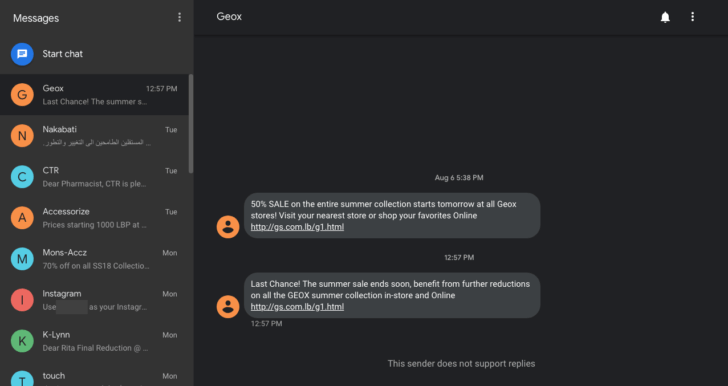Screen dimensions: 728x386
Task: Open the Geox conversation avatar
Action: pyautogui.click(x=22, y=95)
